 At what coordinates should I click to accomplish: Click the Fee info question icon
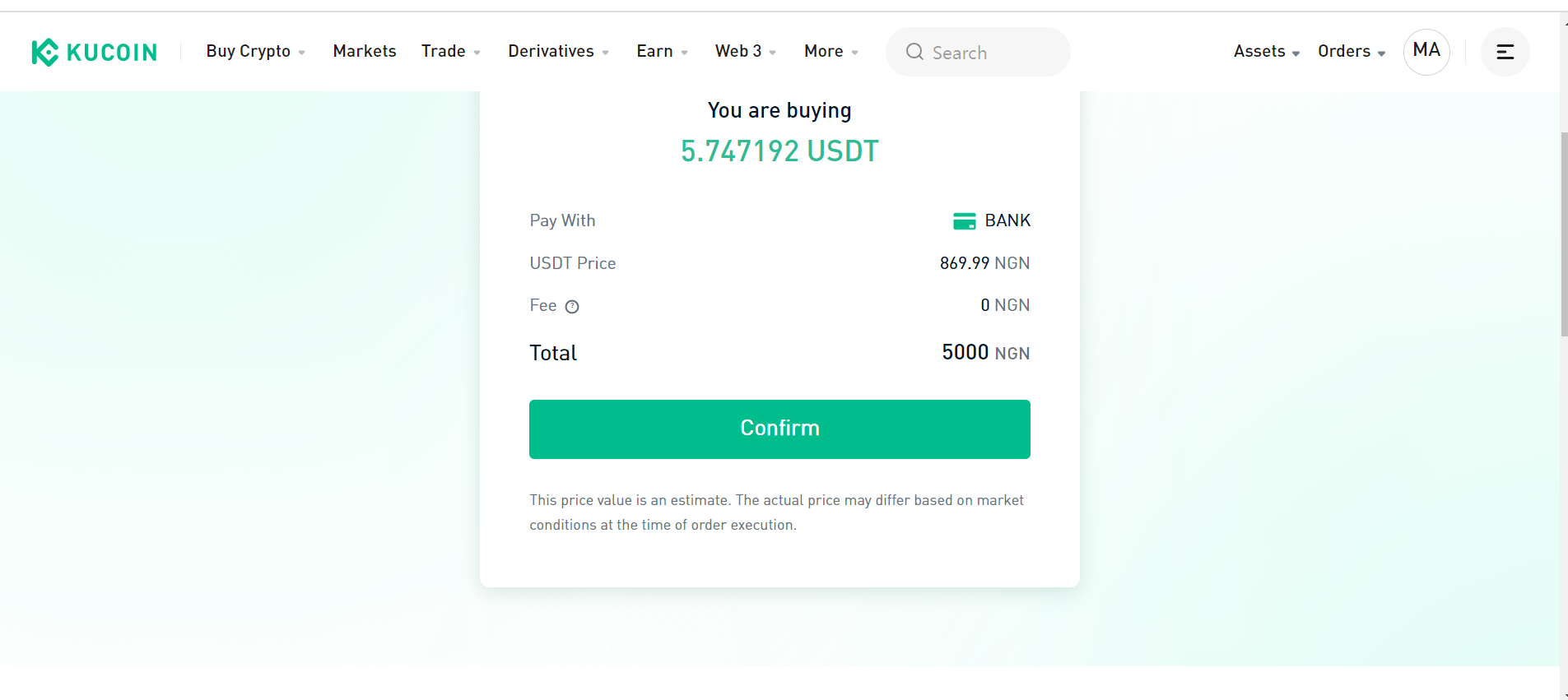point(572,307)
